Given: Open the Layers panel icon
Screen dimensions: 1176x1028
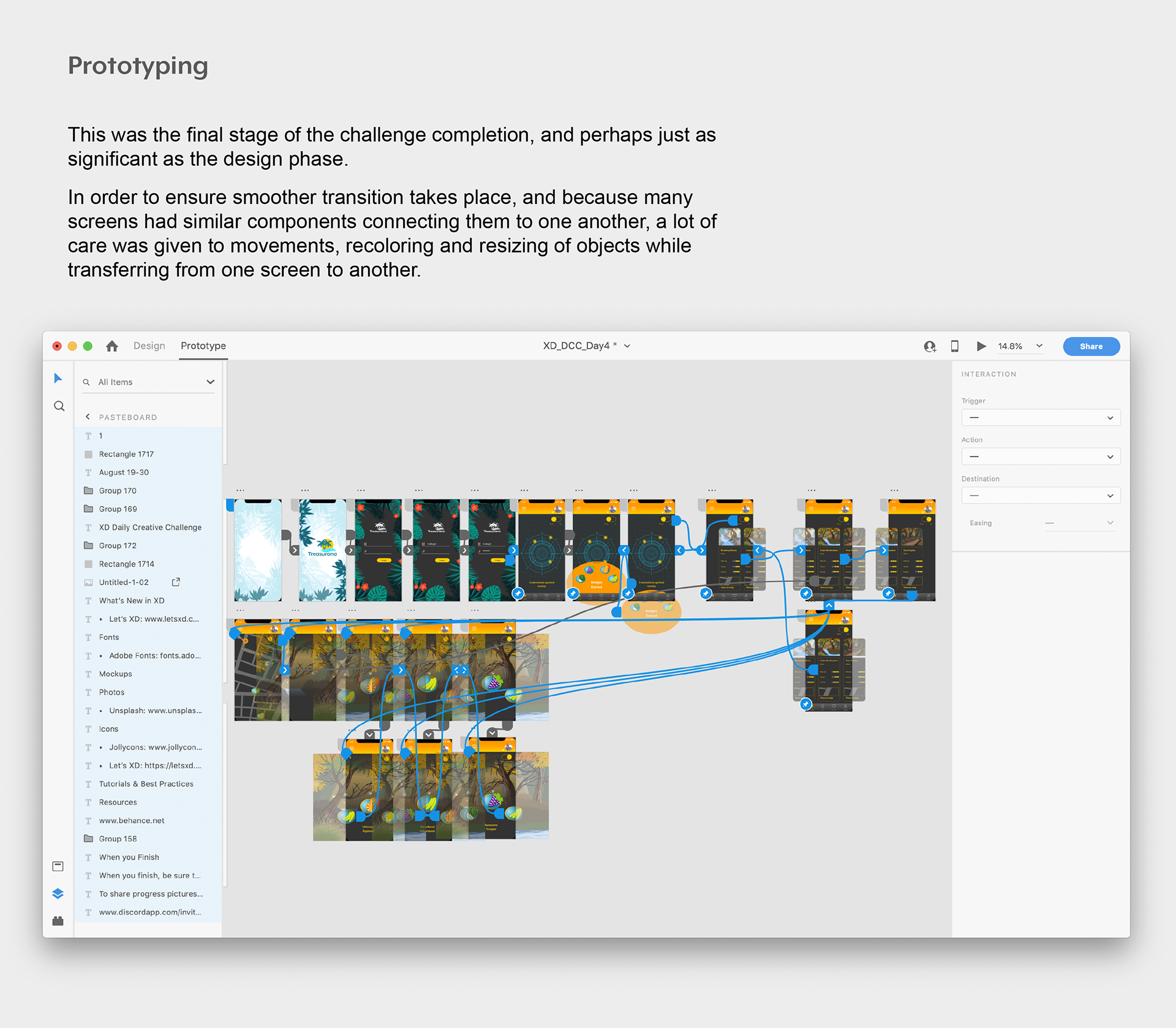Looking at the screenshot, I should click(x=58, y=893).
